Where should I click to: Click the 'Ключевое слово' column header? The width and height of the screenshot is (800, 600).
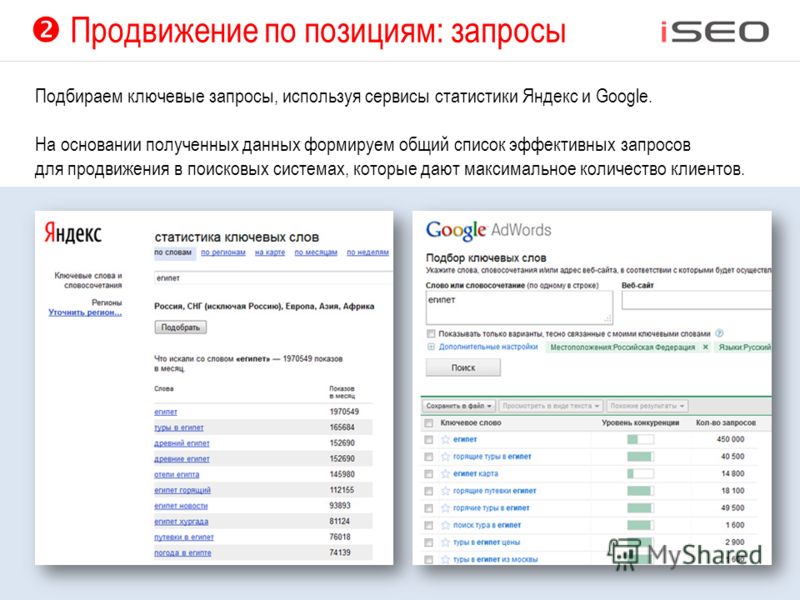(471, 423)
